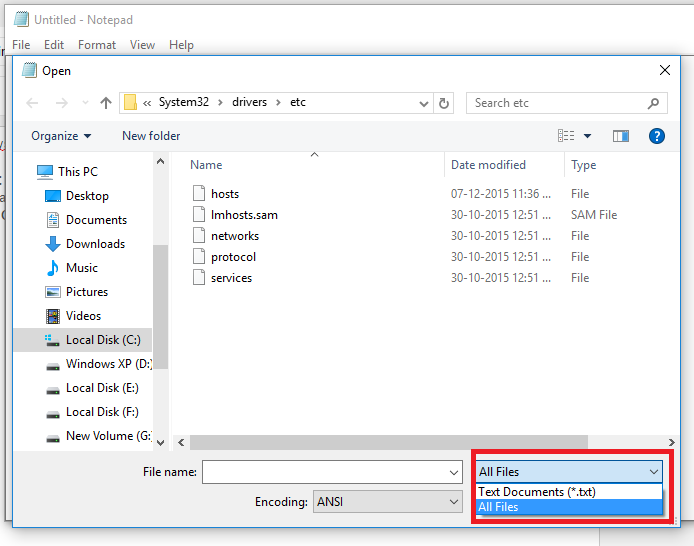Refresh the etc folder view
Screen dimensions: 694x546
click(x=443, y=103)
